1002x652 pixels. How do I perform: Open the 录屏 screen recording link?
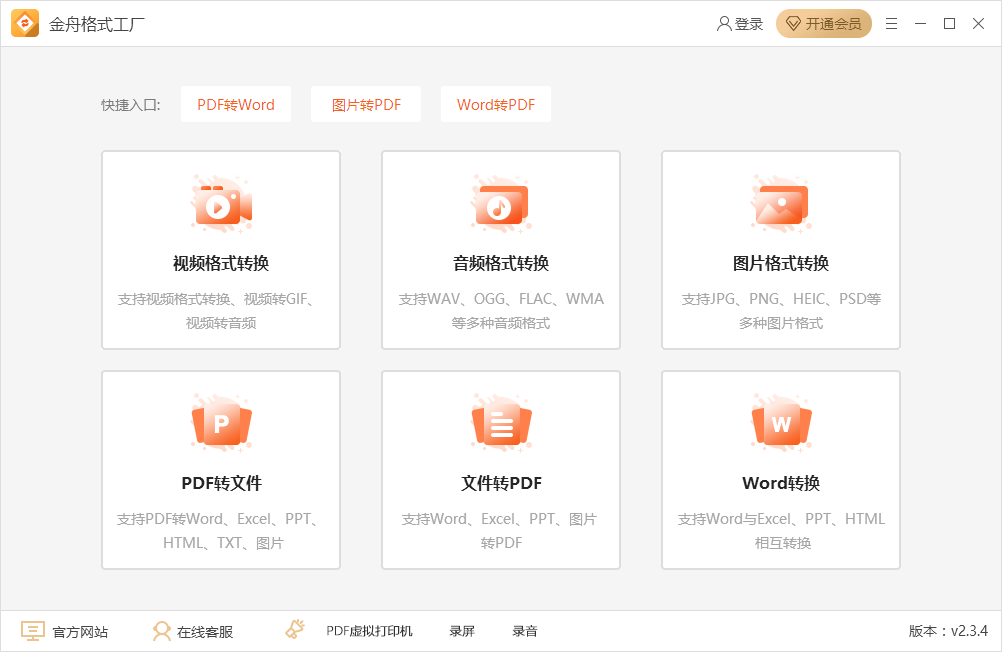(x=462, y=631)
